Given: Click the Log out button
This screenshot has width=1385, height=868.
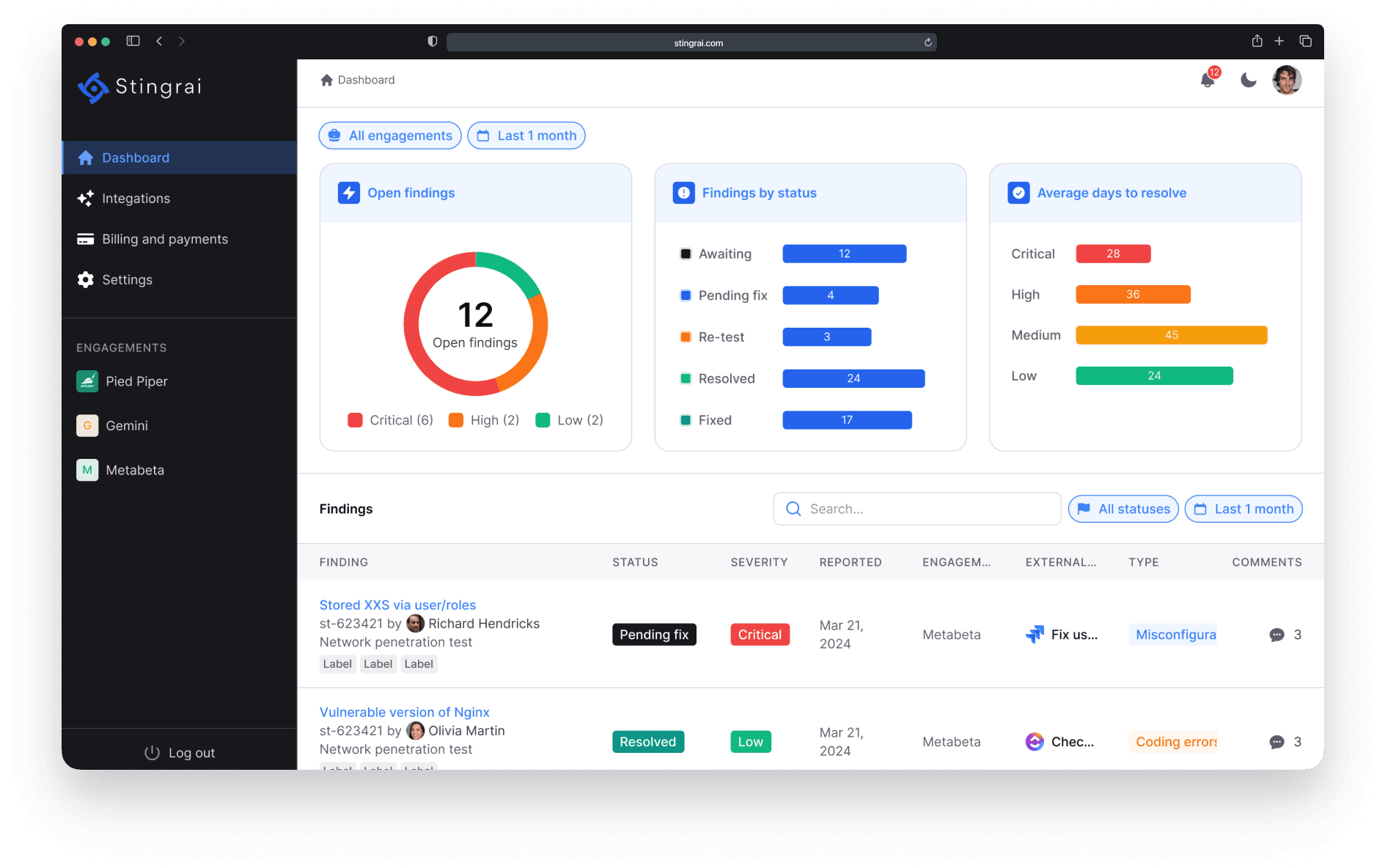Looking at the screenshot, I should [180, 753].
